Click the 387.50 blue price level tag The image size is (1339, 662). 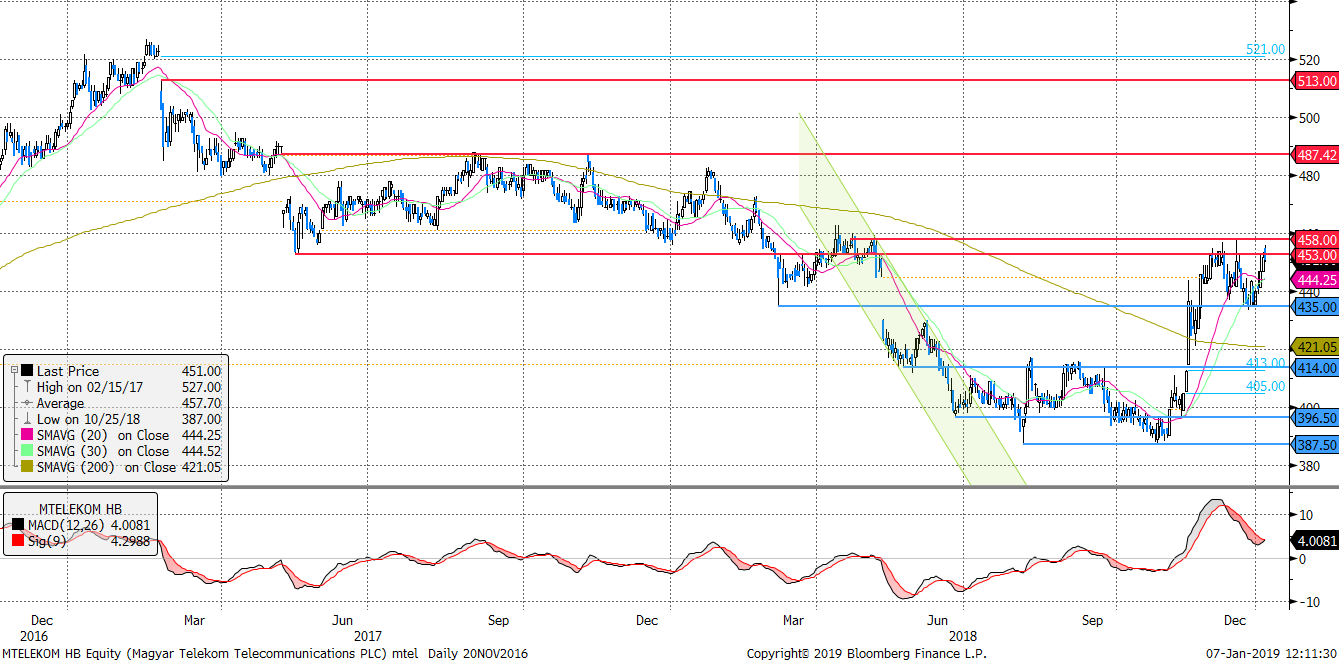[1316, 444]
